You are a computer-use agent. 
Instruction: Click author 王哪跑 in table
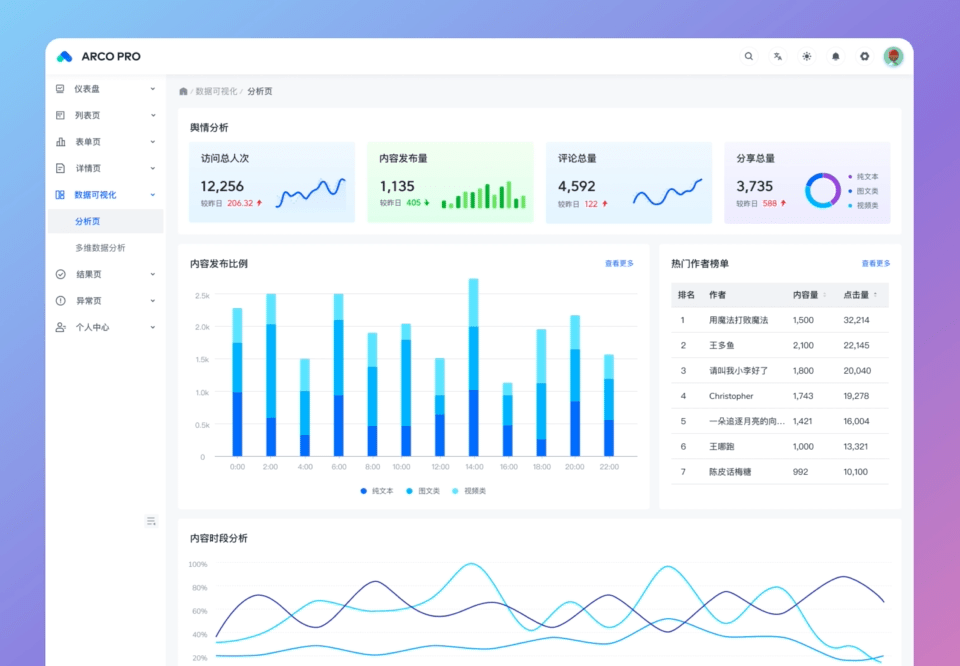[x=722, y=447]
